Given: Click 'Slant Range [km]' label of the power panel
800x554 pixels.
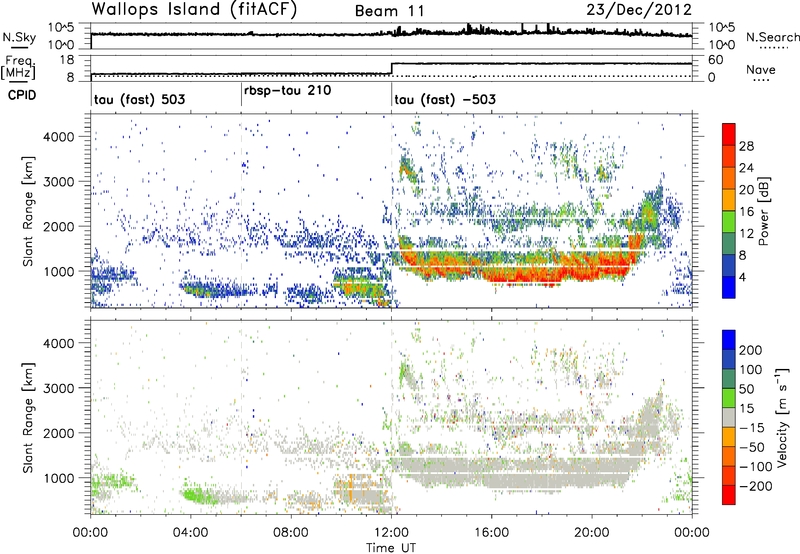Looking at the screenshot, I should pyautogui.click(x=28, y=211).
